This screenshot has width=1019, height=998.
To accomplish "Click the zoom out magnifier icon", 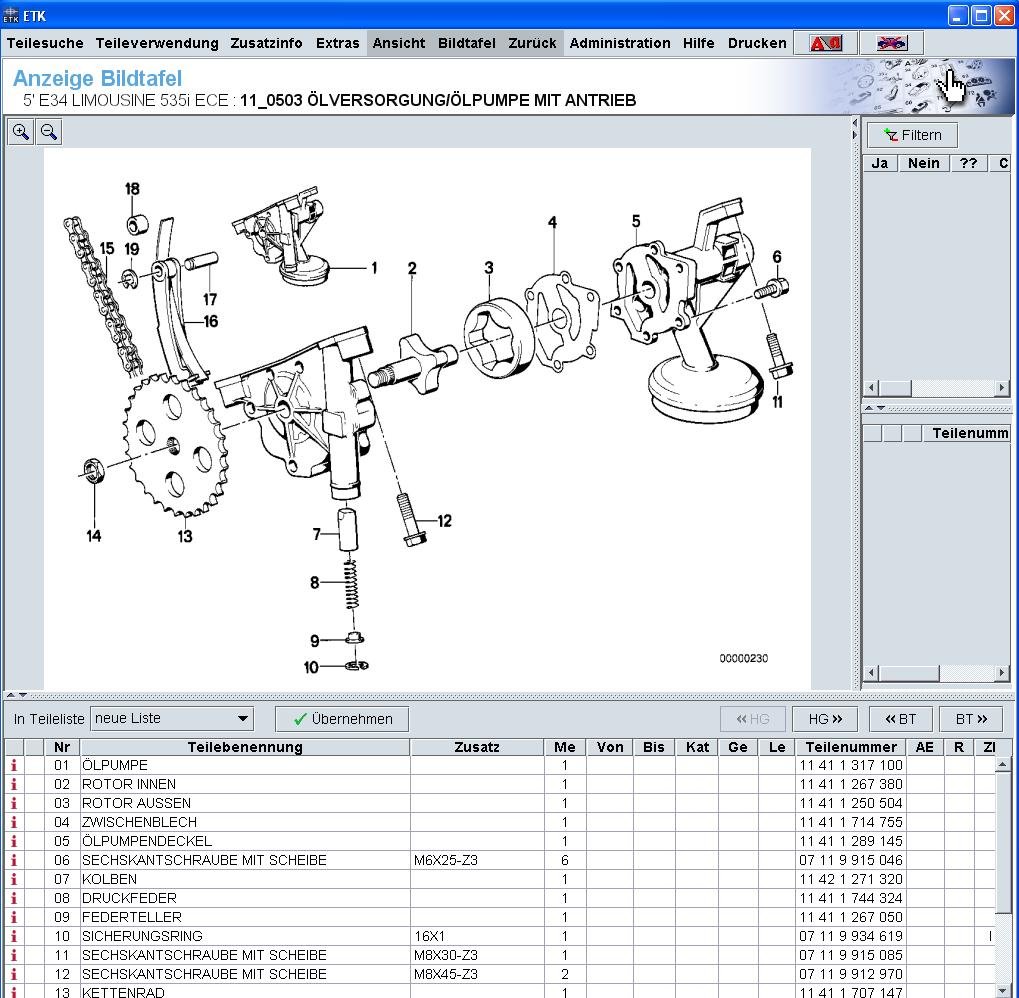I will 48,132.
